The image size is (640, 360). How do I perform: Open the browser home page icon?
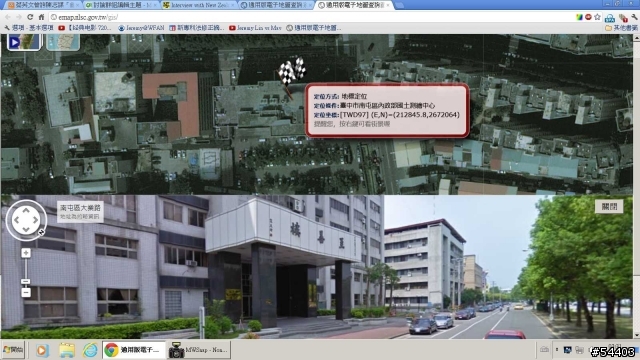tap(41, 17)
